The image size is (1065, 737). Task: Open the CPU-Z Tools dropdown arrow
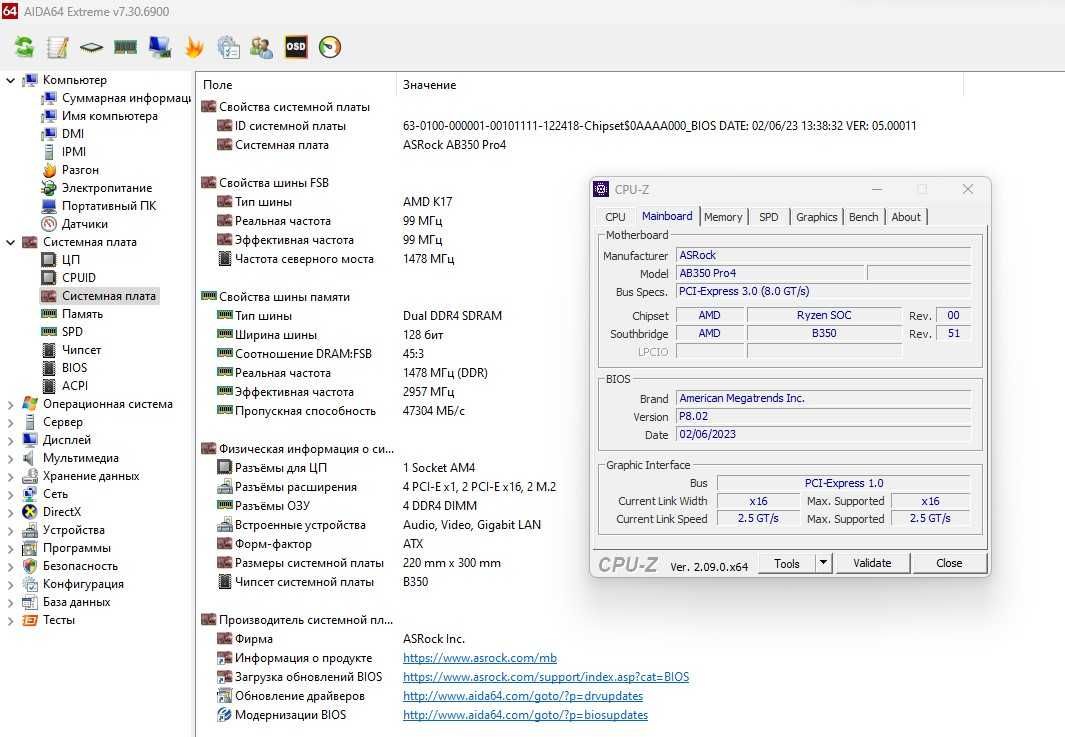[823, 563]
